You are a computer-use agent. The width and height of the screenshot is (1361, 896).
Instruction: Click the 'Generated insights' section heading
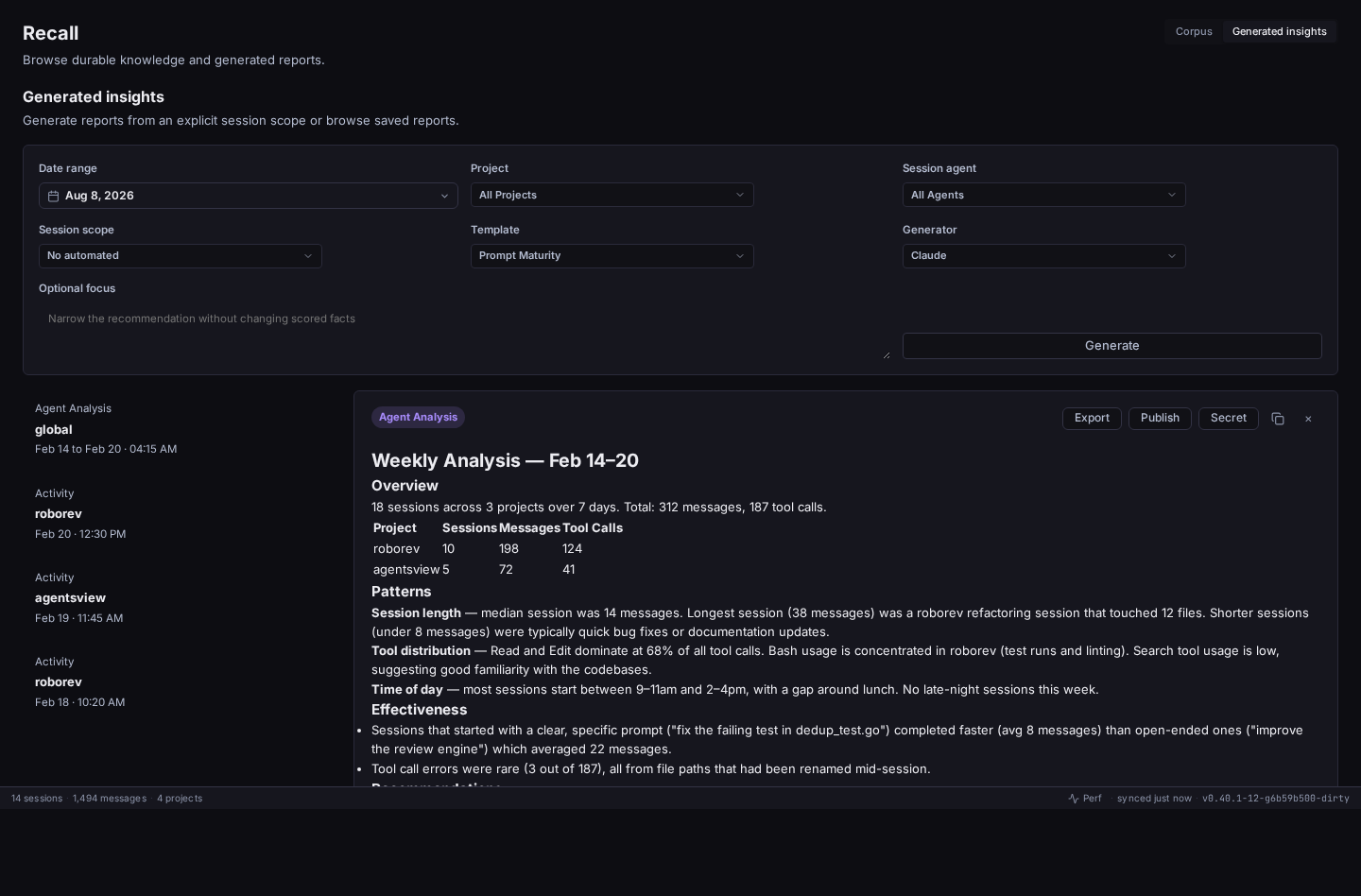click(94, 96)
